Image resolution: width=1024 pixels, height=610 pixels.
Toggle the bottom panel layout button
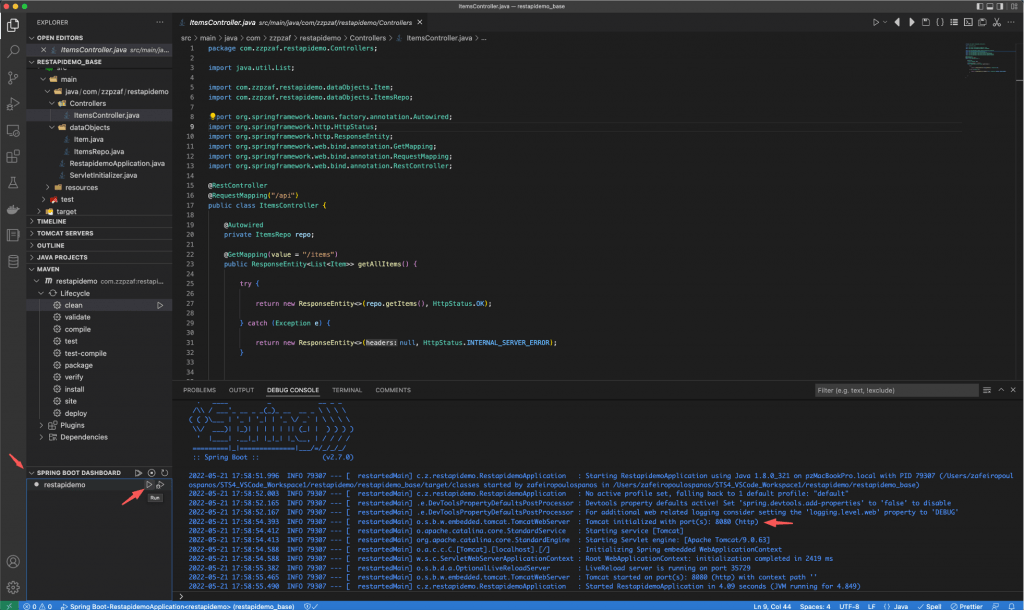[x=990, y=6]
